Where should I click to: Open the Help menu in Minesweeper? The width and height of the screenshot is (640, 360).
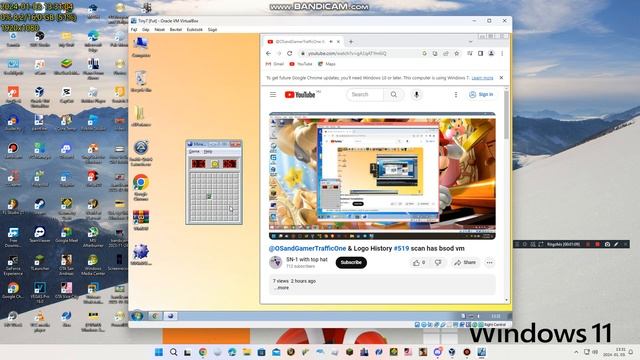point(208,152)
